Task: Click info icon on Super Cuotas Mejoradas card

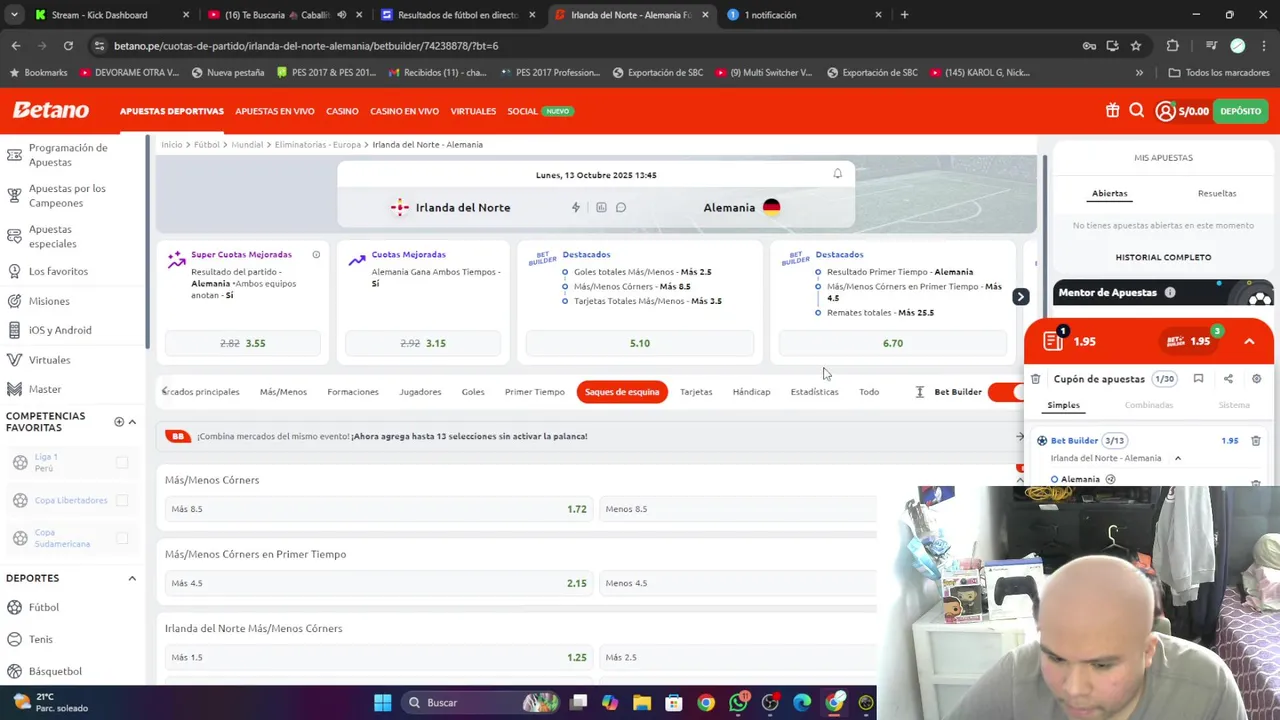Action: [x=316, y=255]
